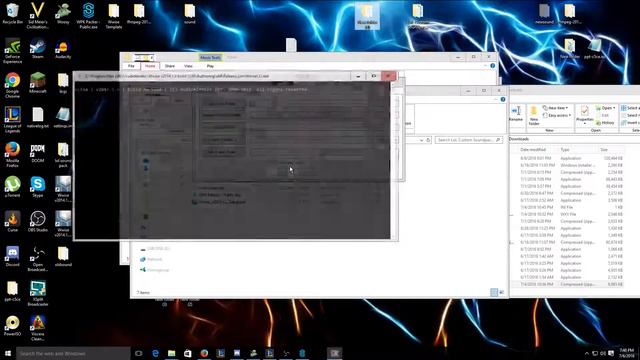Viewport: 640px width, 360px height.
Task: Open File Explorer from the taskbar
Action: tap(171, 353)
